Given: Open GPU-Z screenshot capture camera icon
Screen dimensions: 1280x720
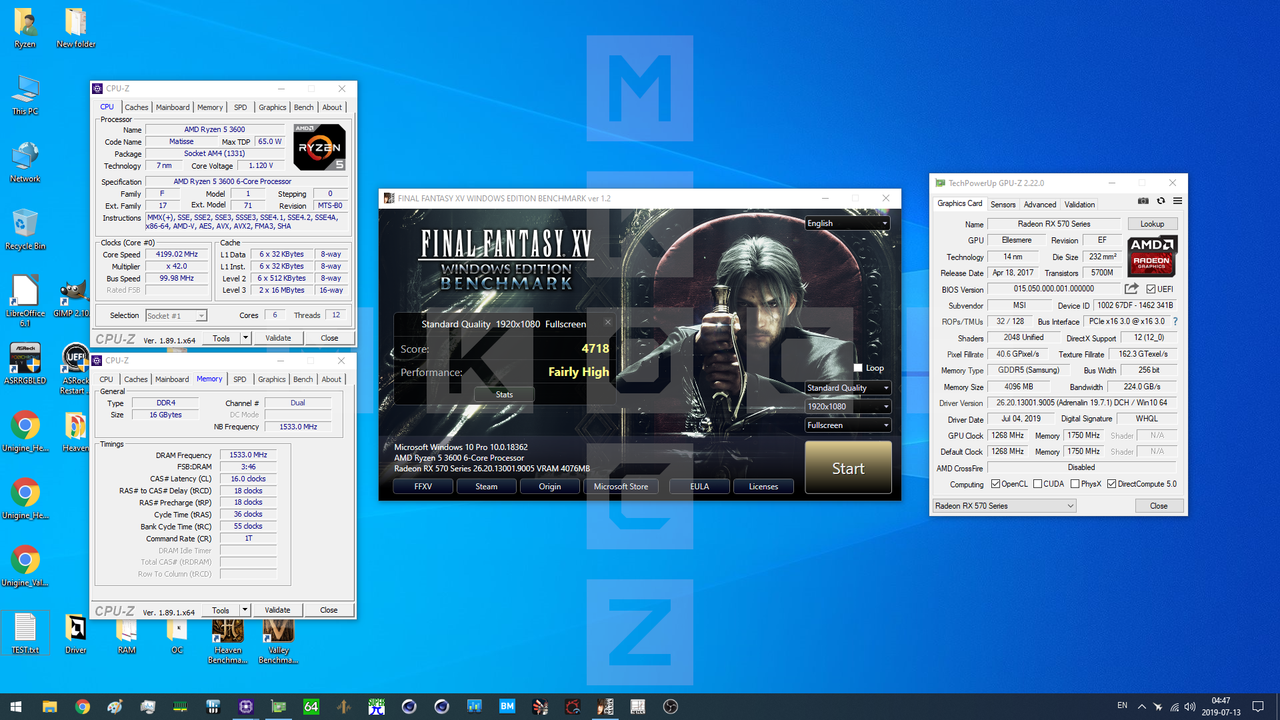Looking at the screenshot, I should click(1143, 200).
